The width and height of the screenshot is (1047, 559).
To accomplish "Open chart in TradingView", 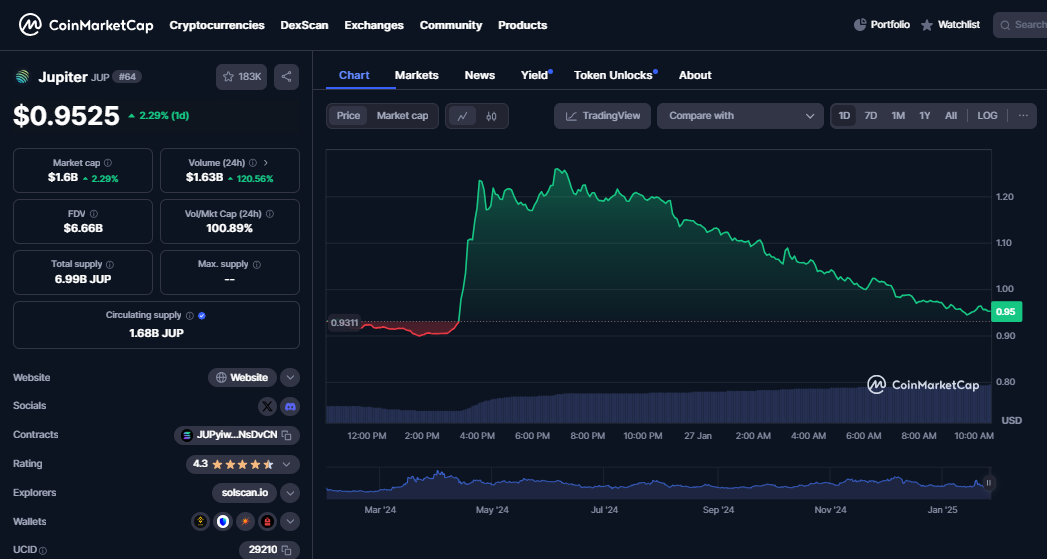I will click(x=602, y=116).
